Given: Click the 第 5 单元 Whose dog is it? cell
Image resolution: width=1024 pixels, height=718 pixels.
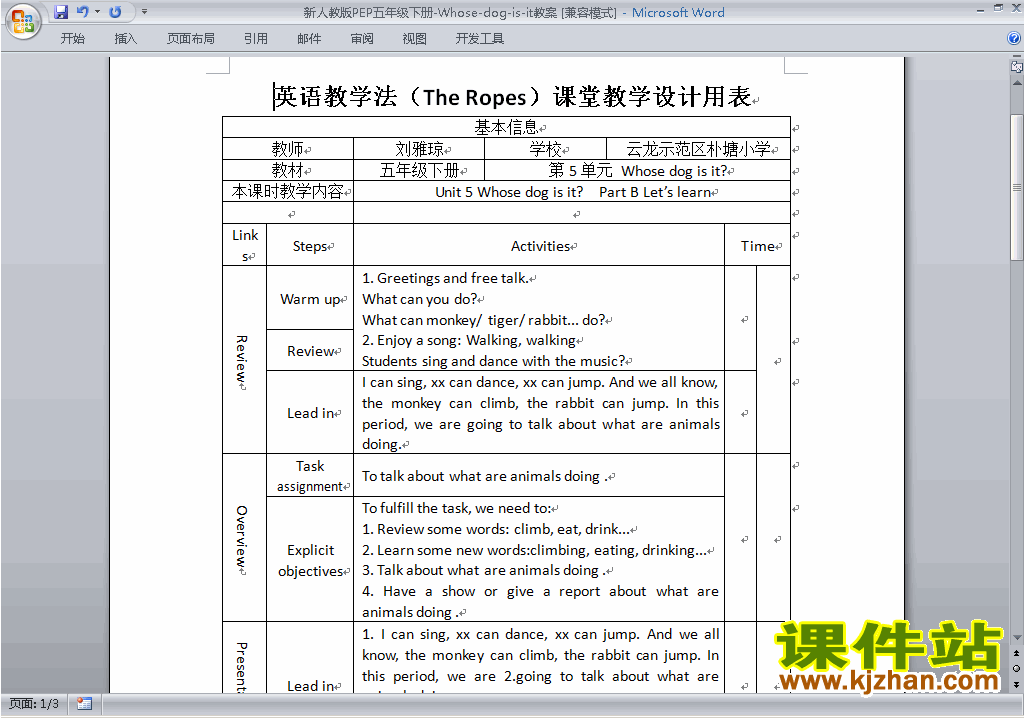Looking at the screenshot, I should pyautogui.click(x=637, y=171).
